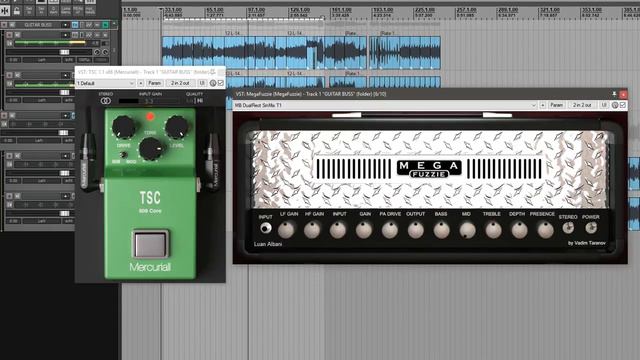
Task: Close the MegaFuzzie plugin window
Action: [x=623, y=94]
